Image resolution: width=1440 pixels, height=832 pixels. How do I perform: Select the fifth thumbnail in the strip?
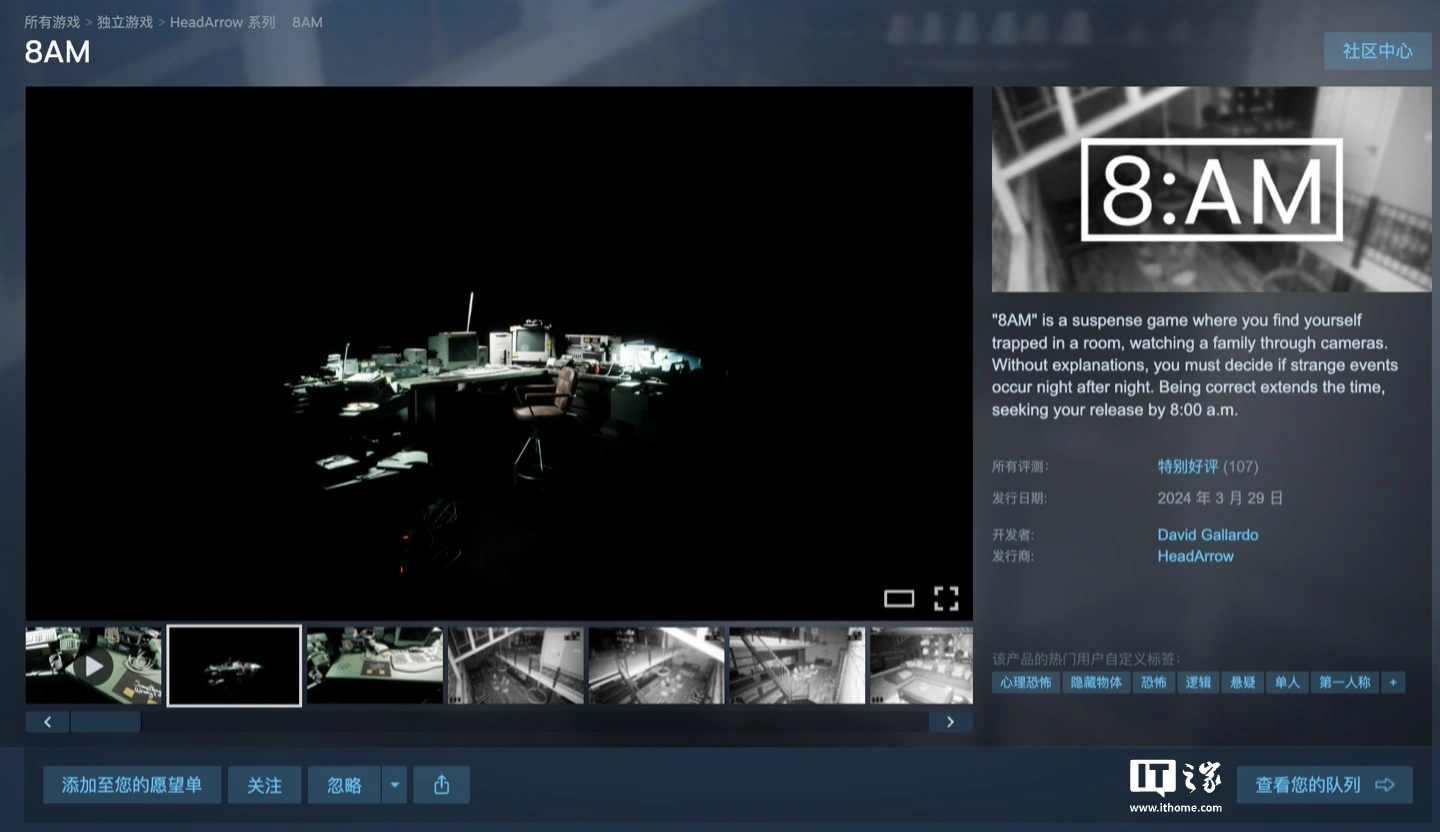pyautogui.click(x=656, y=666)
